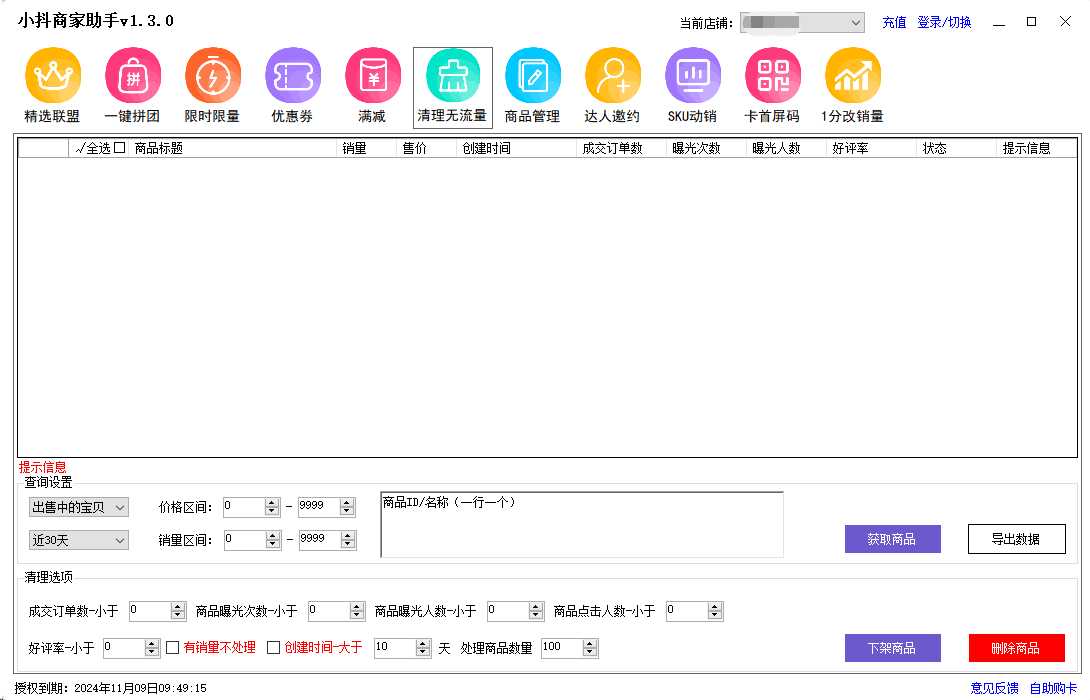Open the 近30天 time range dropdown
1090x700 pixels.
[79, 540]
